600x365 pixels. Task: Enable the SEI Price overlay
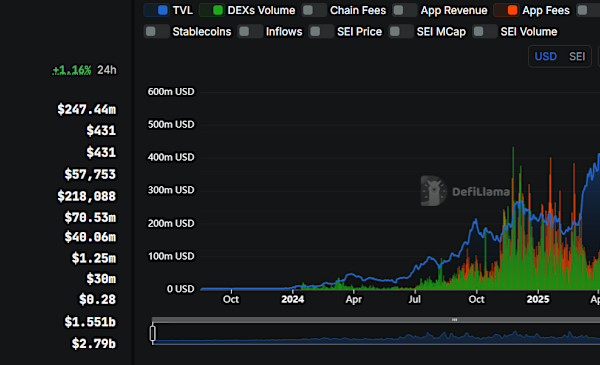point(321,31)
